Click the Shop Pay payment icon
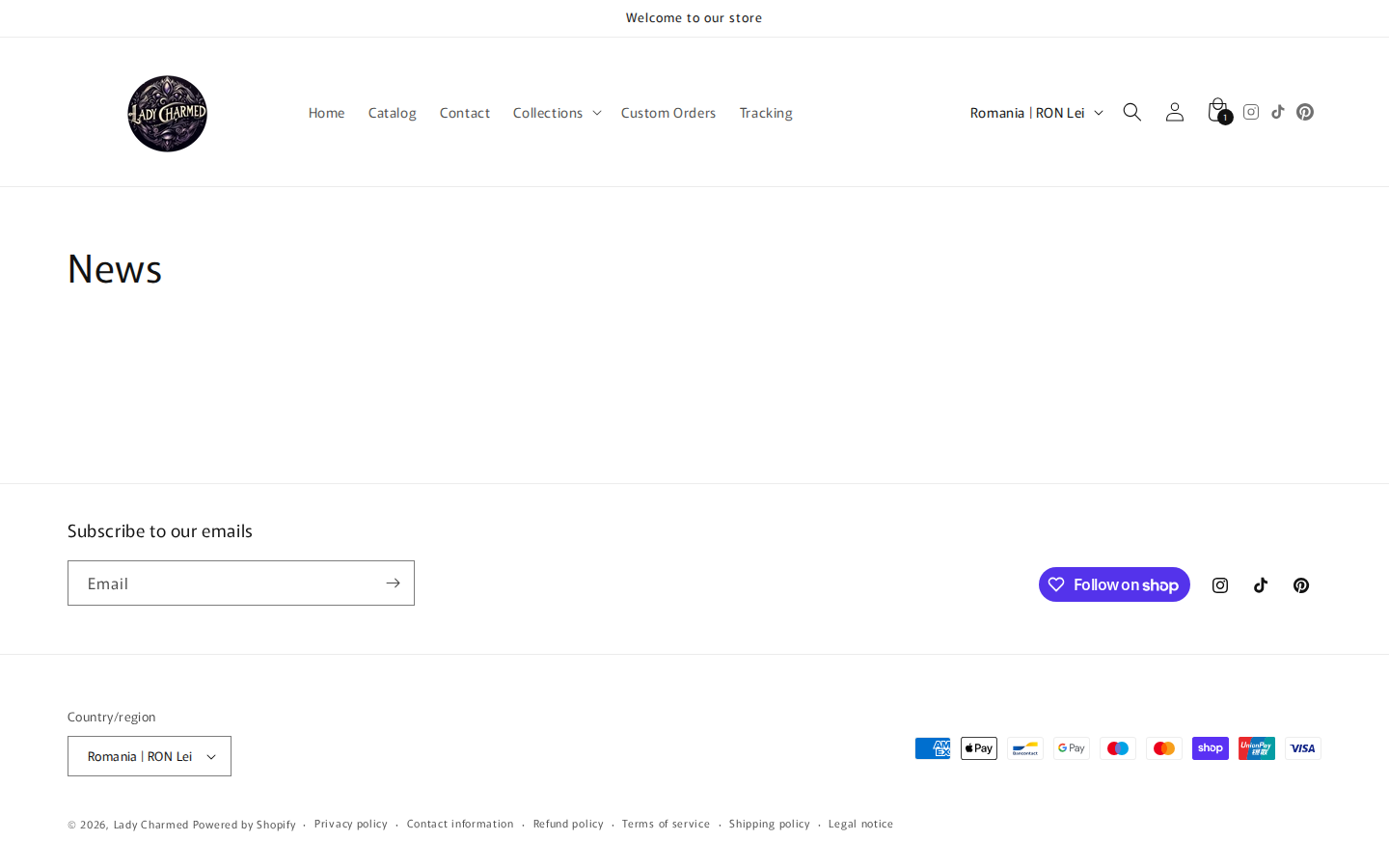Image resolution: width=1389 pixels, height=868 pixels. (x=1211, y=748)
